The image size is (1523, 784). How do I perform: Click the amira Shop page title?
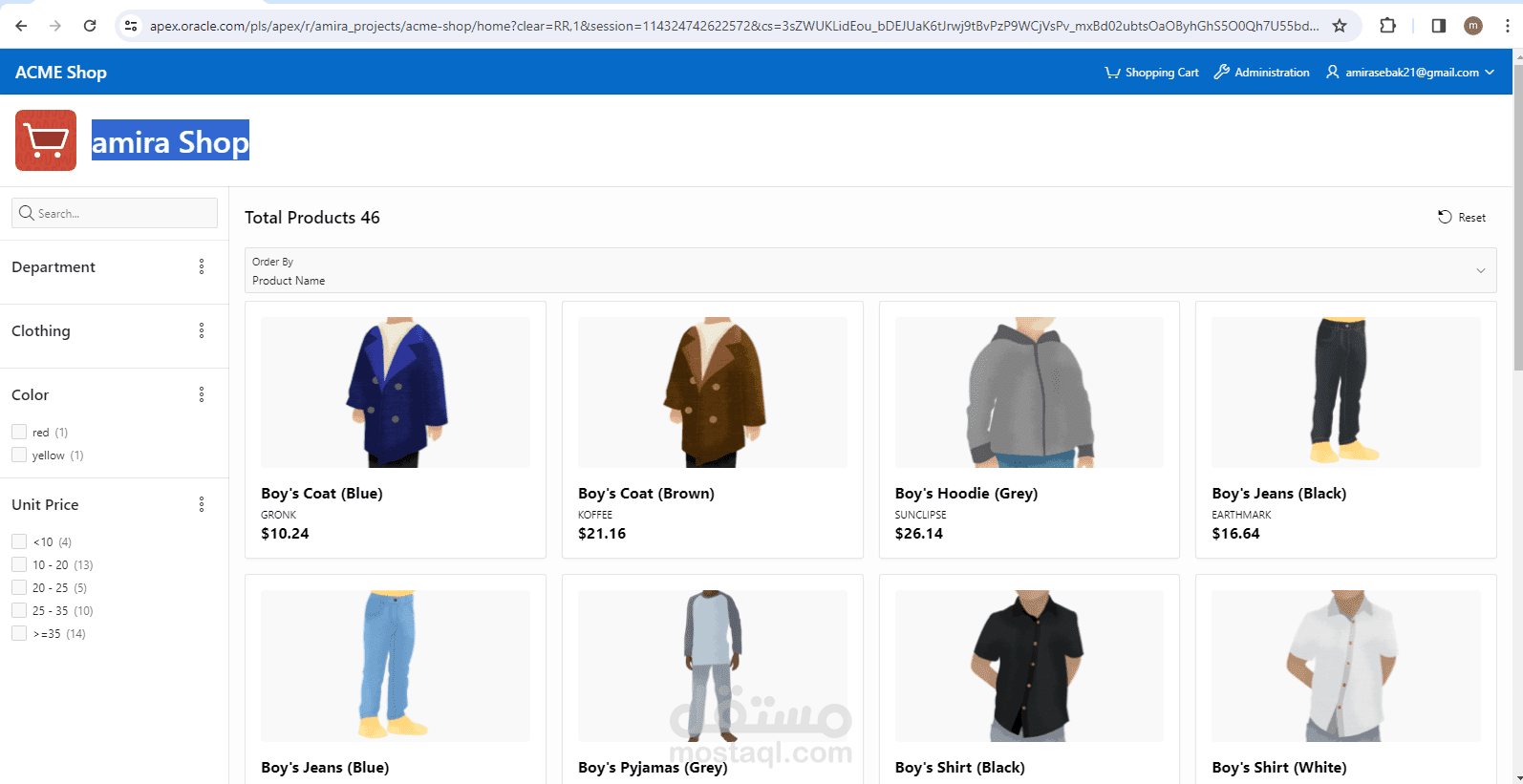(x=170, y=141)
